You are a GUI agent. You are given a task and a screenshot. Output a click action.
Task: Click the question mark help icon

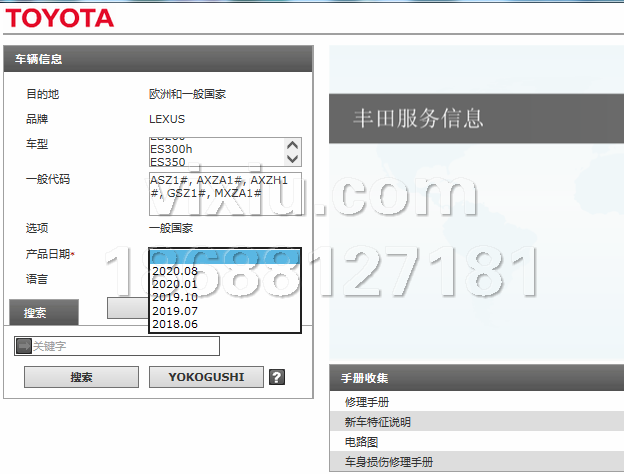[x=277, y=377]
